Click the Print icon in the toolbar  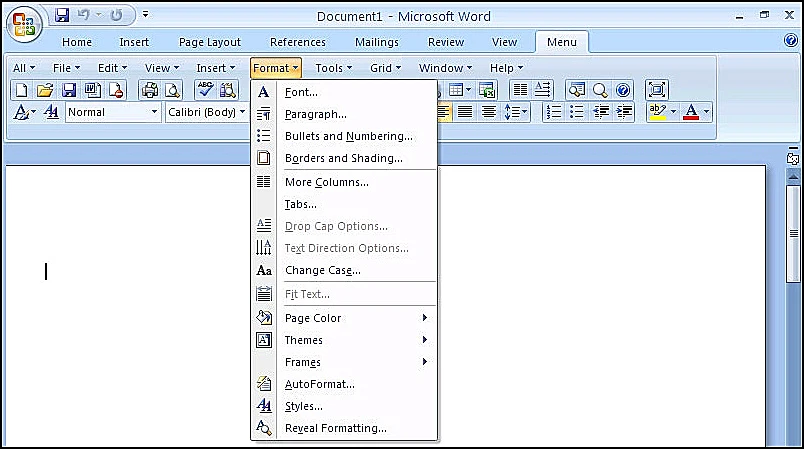[x=150, y=90]
